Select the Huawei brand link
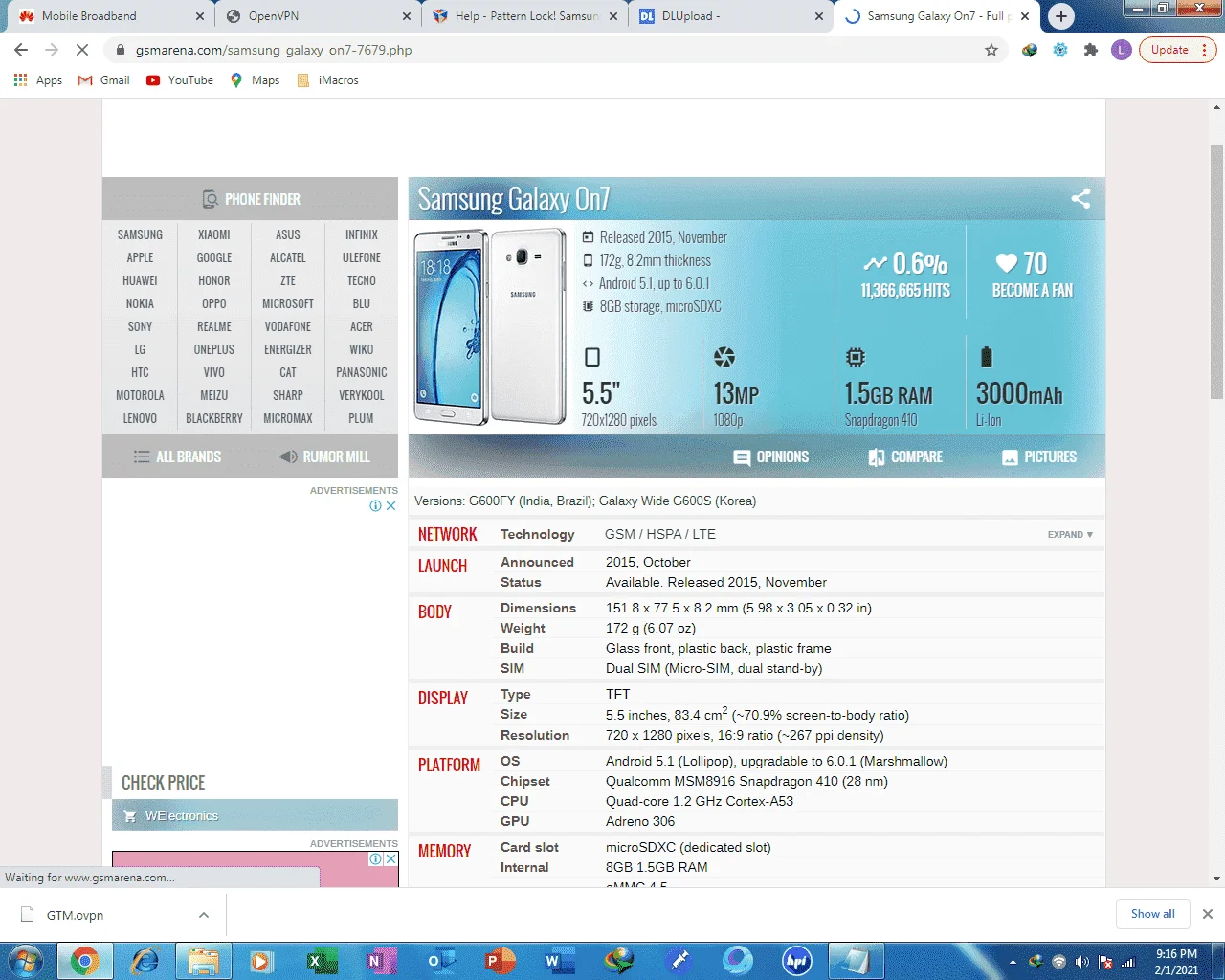This screenshot has height=980, width=1225. pyautogui.click(x=140, y=280)
